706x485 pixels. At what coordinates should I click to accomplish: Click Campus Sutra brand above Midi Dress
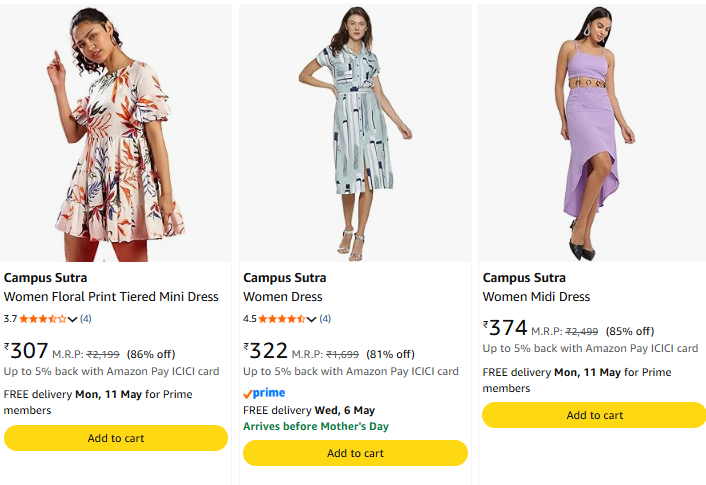pos(524,278)
